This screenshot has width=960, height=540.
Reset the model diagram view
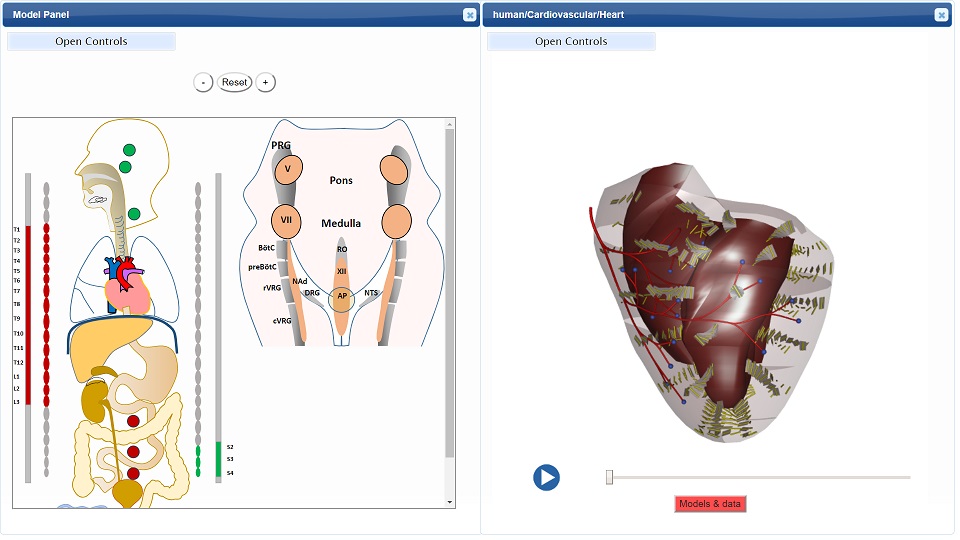[234, 83]
